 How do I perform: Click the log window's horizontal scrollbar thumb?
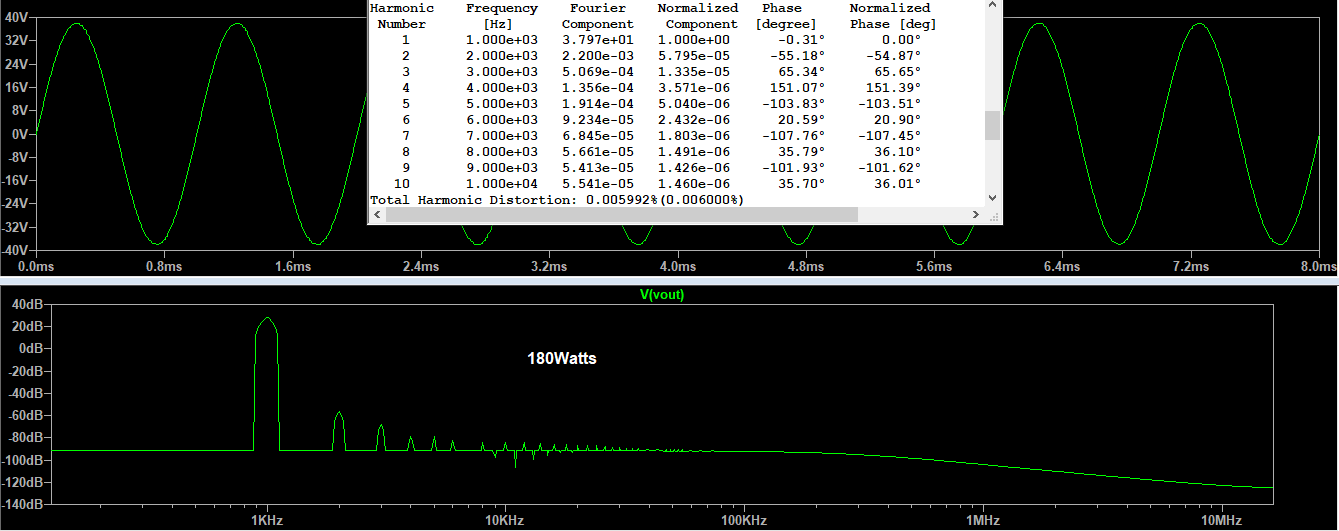point(621,215)
